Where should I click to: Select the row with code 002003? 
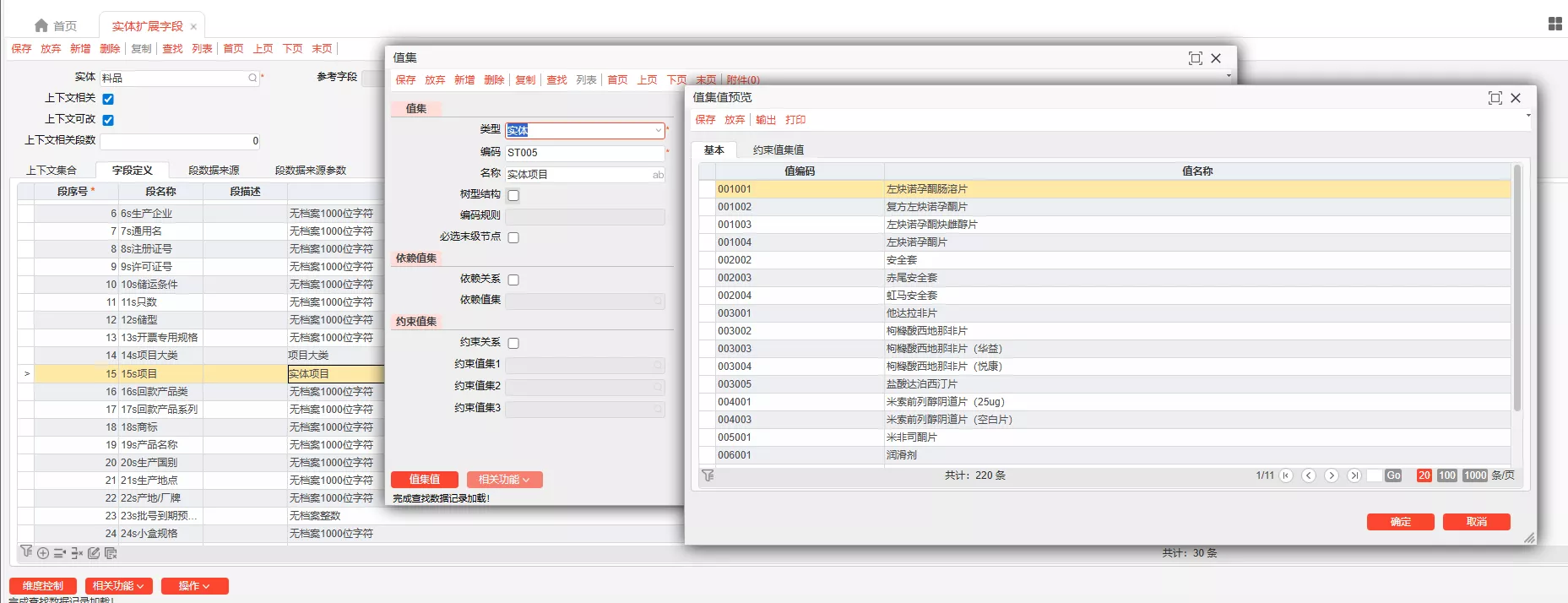click(735, 278)
